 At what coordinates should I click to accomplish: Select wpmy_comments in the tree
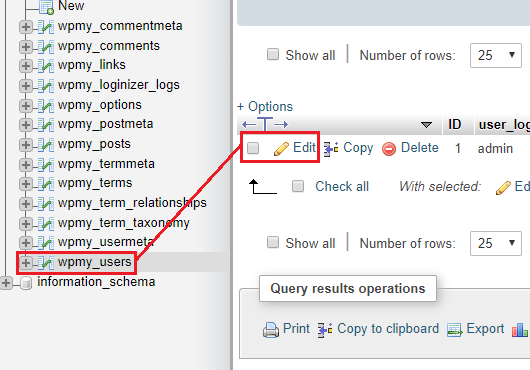(x=109, y=46)
